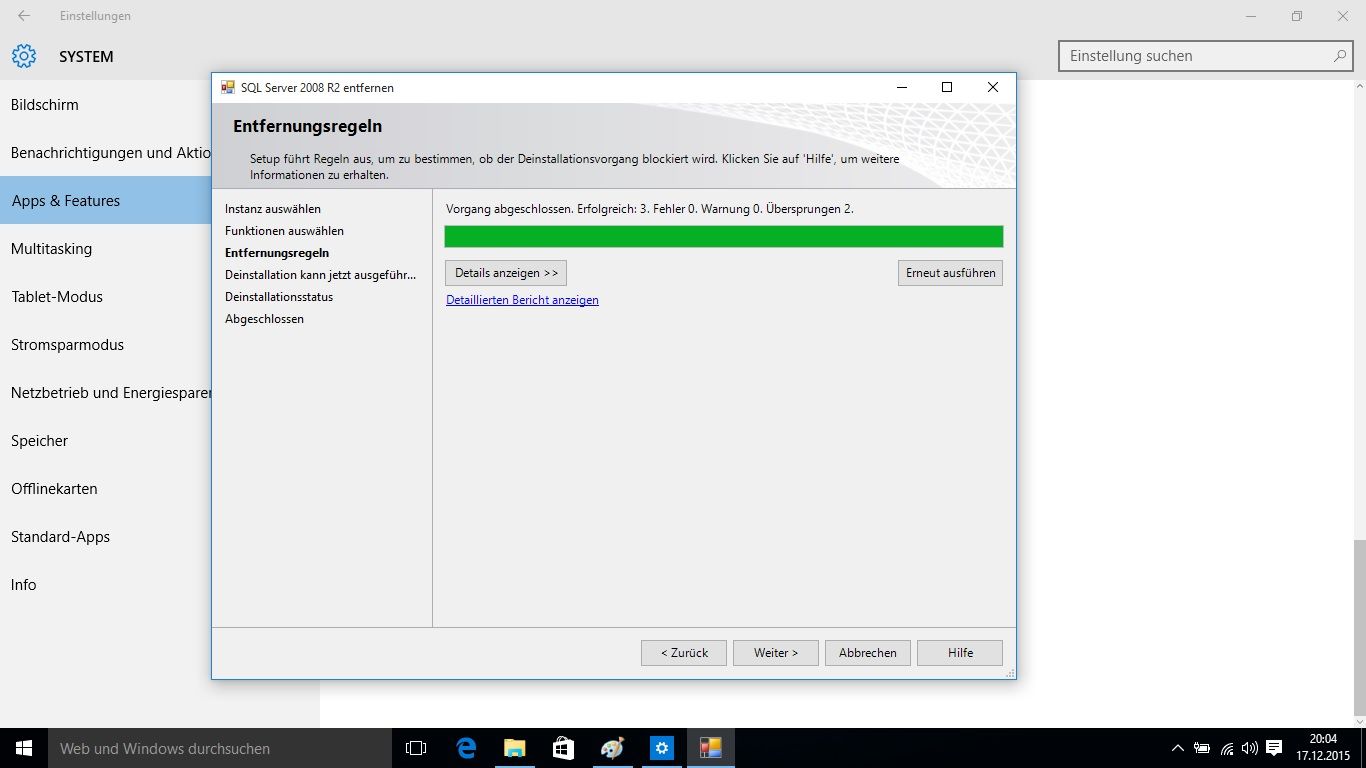Open the Windows Start menu
The image size is (1366, 768).
[x=24, y=748]
